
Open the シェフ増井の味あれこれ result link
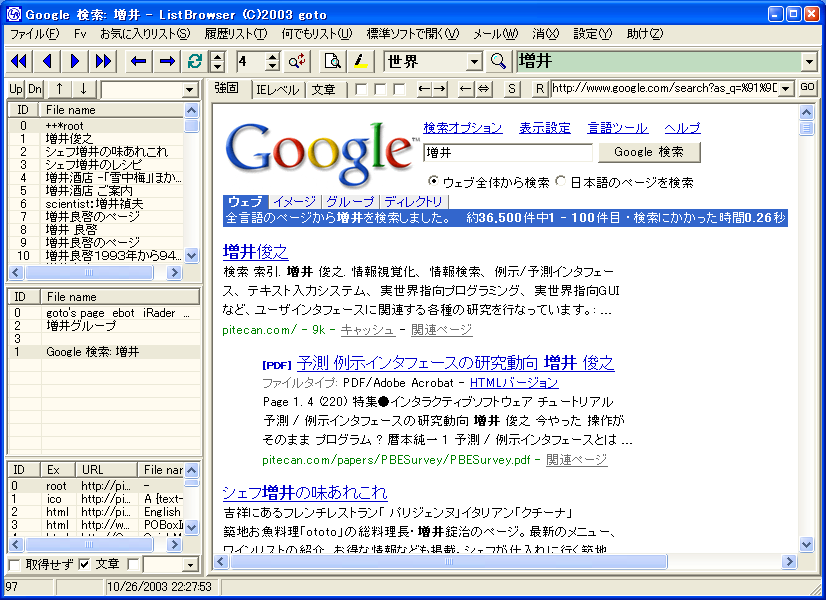click(304, 492)
